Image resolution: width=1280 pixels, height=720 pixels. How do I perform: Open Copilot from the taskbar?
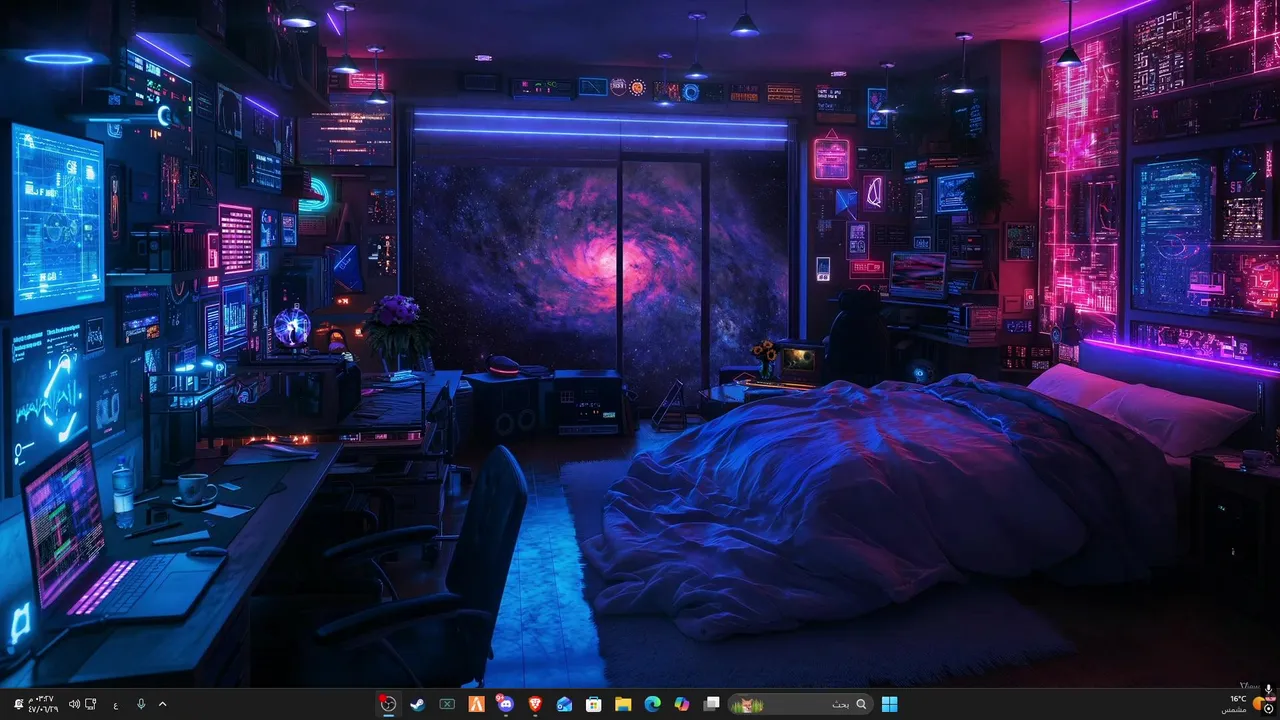(682, 704)
